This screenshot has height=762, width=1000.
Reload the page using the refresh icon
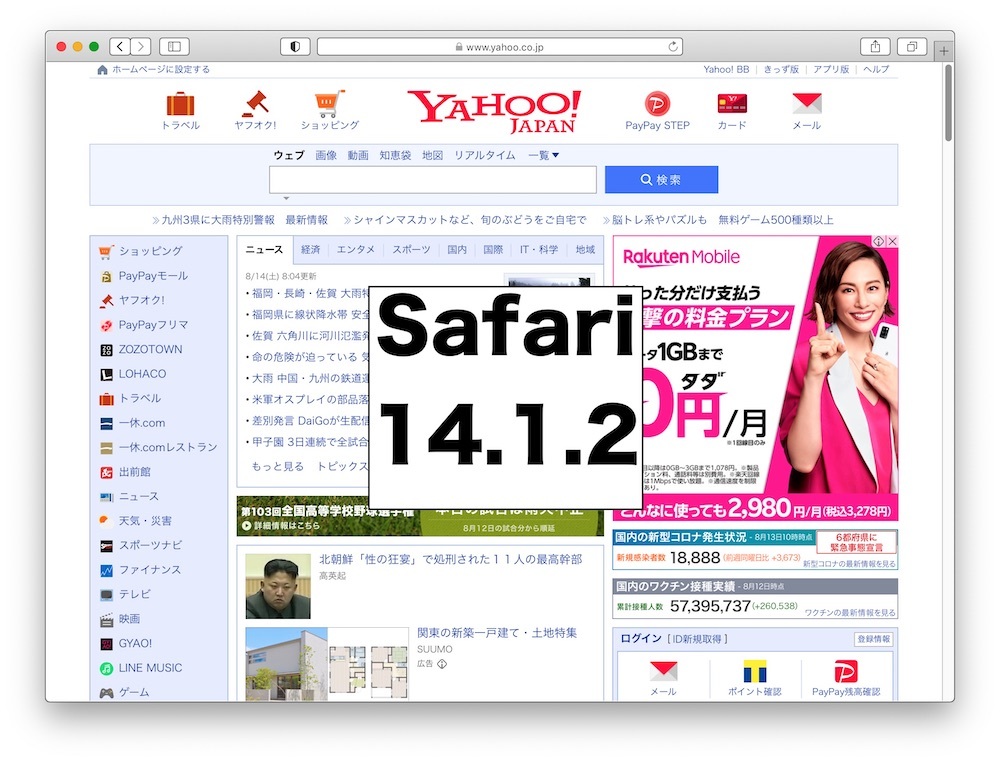coord(673,47)
